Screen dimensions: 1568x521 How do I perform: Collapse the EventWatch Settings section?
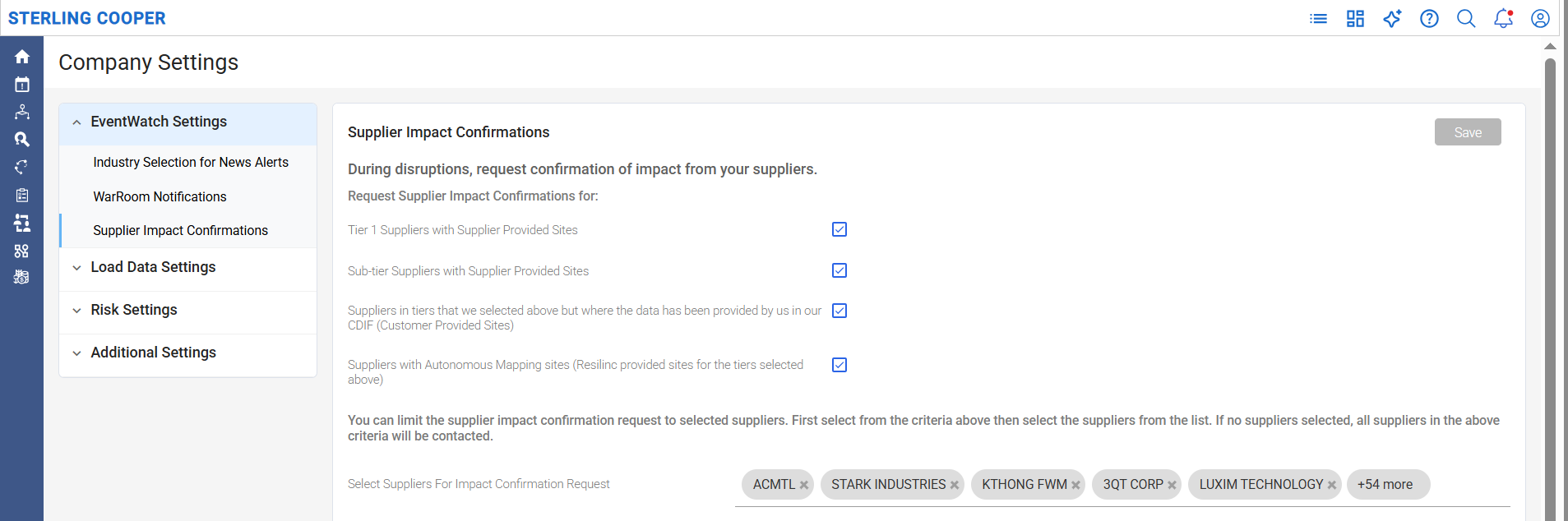coord(159,122)
